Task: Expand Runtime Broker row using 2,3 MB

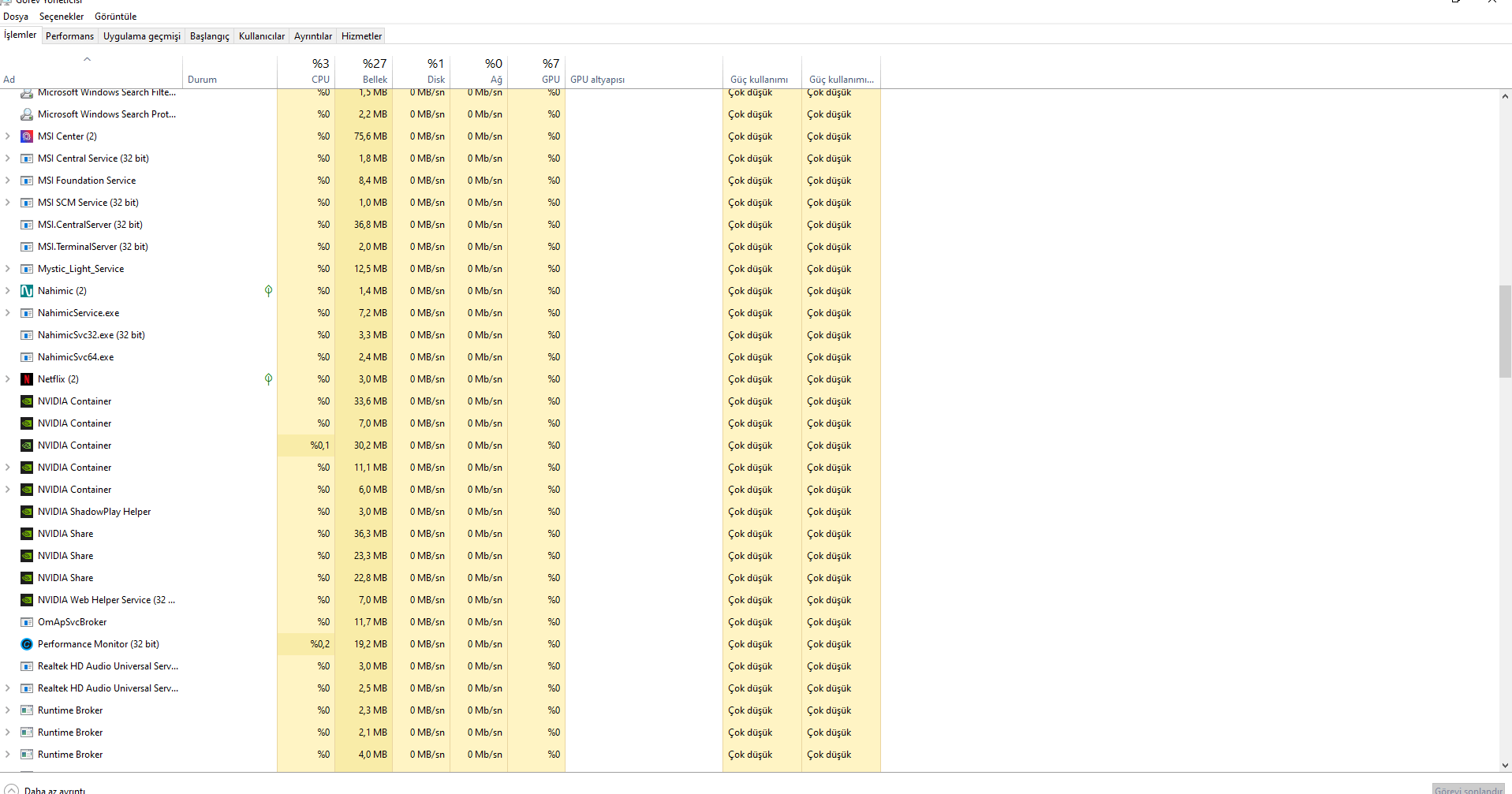Action: pyautogui.click(x=8, y=710)
